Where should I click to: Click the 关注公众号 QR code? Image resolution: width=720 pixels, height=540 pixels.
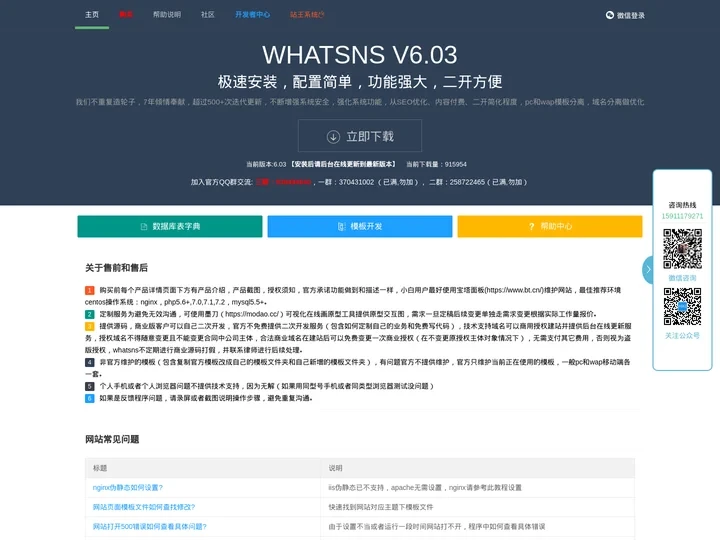[682, 307]
